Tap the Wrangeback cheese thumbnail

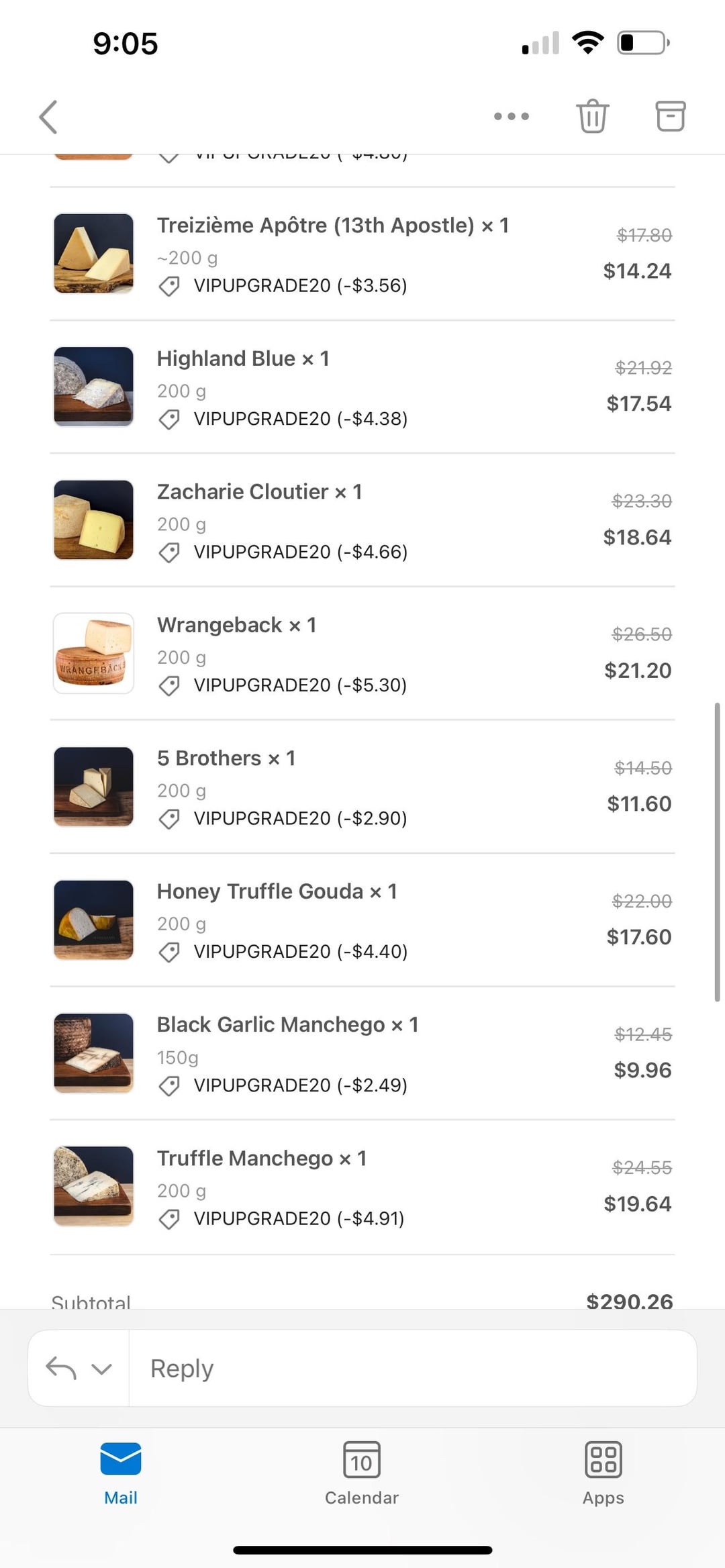pos(93,653)
